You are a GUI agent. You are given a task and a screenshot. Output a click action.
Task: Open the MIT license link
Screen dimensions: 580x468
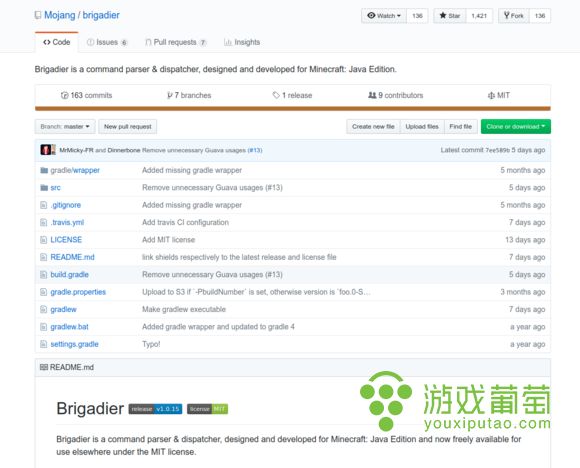coord(499,95)
